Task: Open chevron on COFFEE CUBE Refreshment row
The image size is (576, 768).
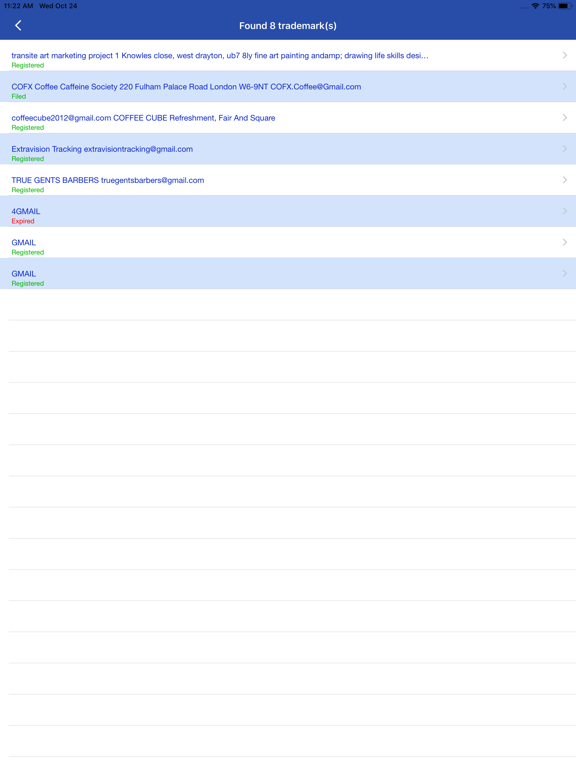Action: pos(565,118)
